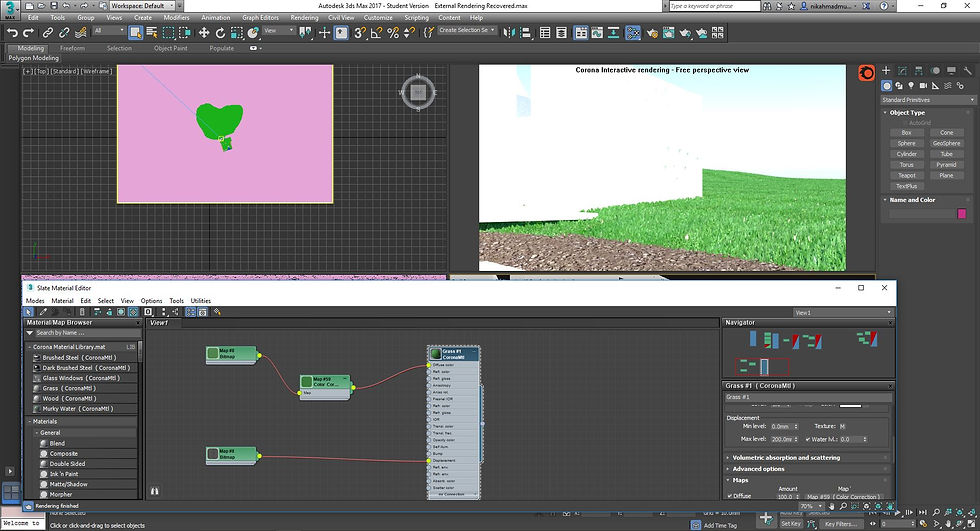The image size is (980, 531).
Task: Choose the Select Object tool
Action: click(135, 32)
